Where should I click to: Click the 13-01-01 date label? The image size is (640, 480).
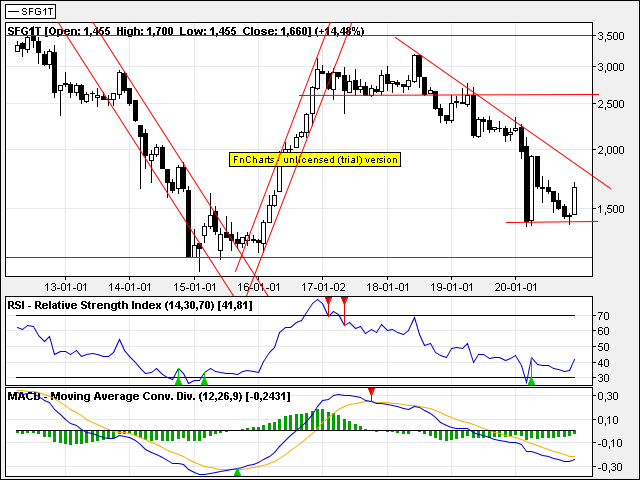[65, 287]
